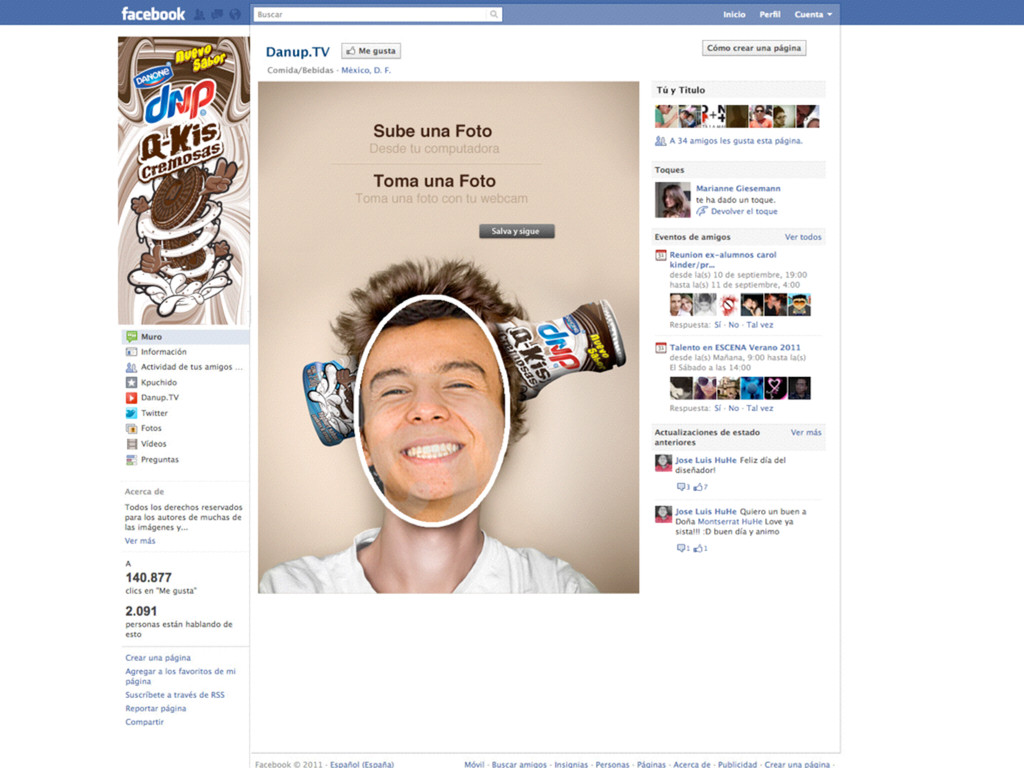Answer Sí to Reunion ex-alumnos event
The width and height of the screenshot is (1024, 768).
718,325
